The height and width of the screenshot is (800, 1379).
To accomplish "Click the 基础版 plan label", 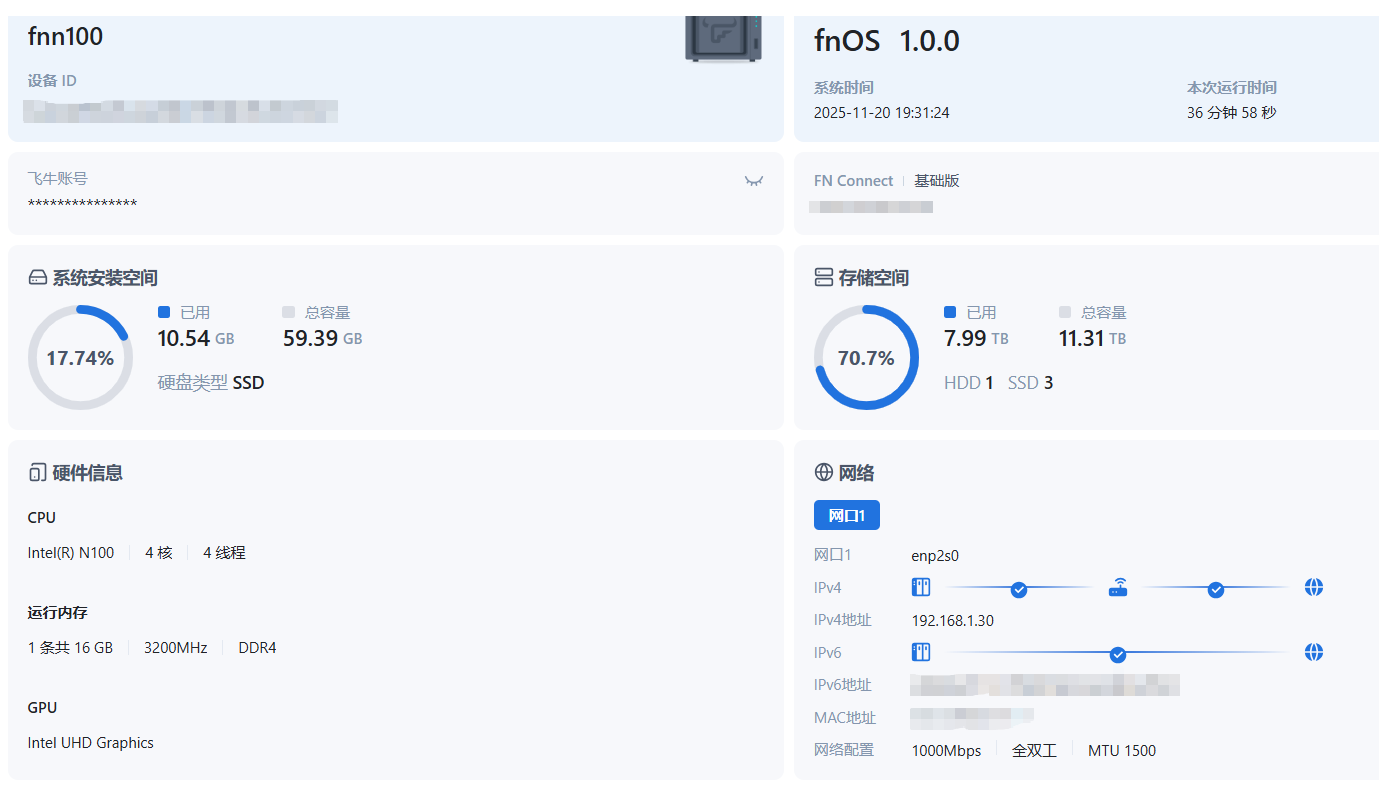I will tap(937, 181).
